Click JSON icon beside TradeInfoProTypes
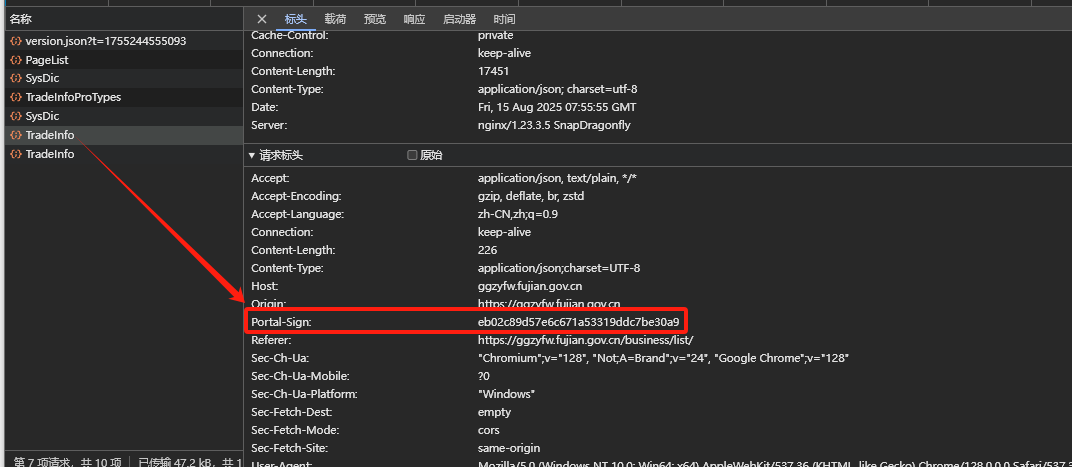Viewport: 1072px width, 467px height. click(16, 97)
